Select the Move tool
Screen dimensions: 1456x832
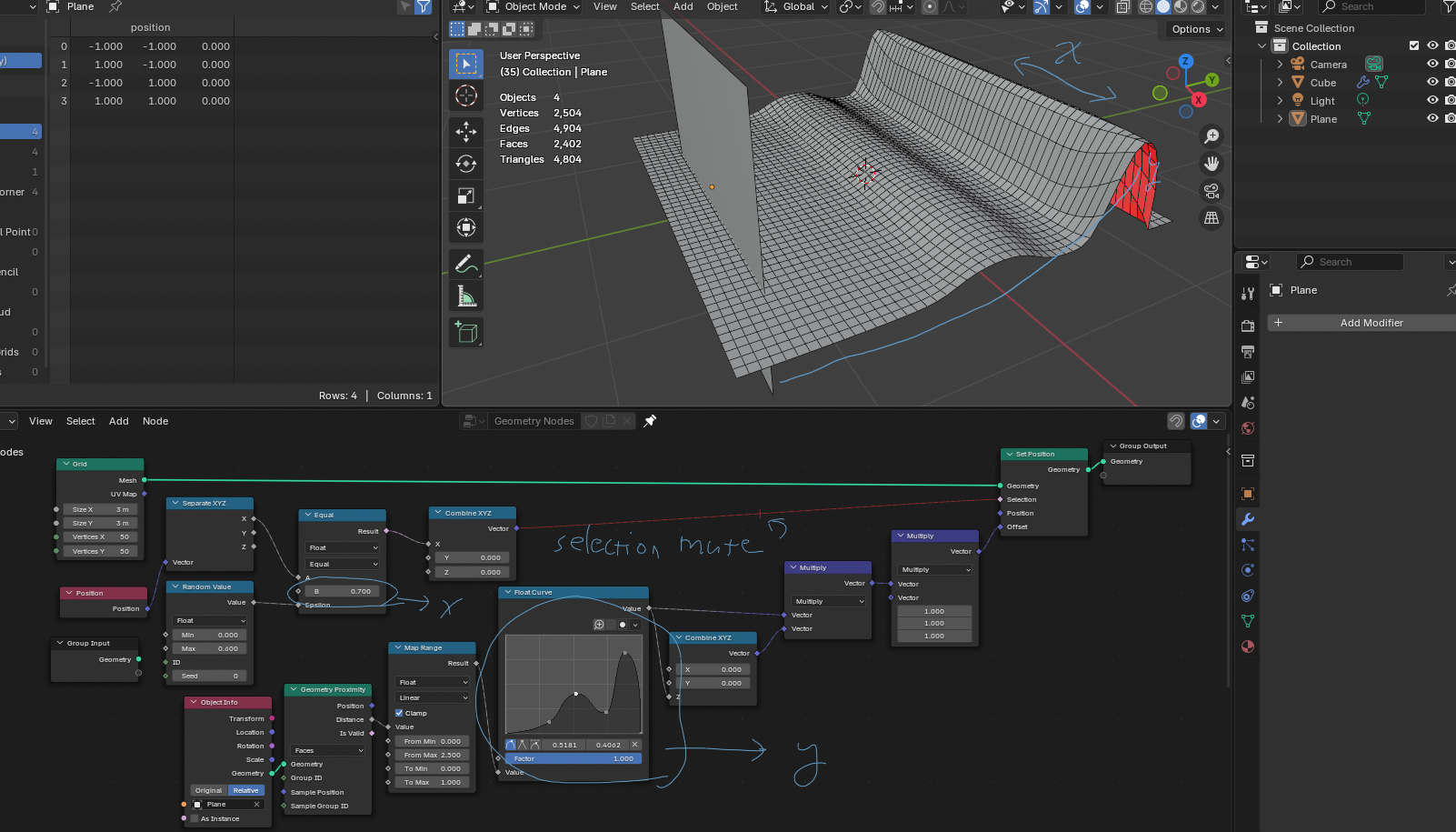coord(466,132)
